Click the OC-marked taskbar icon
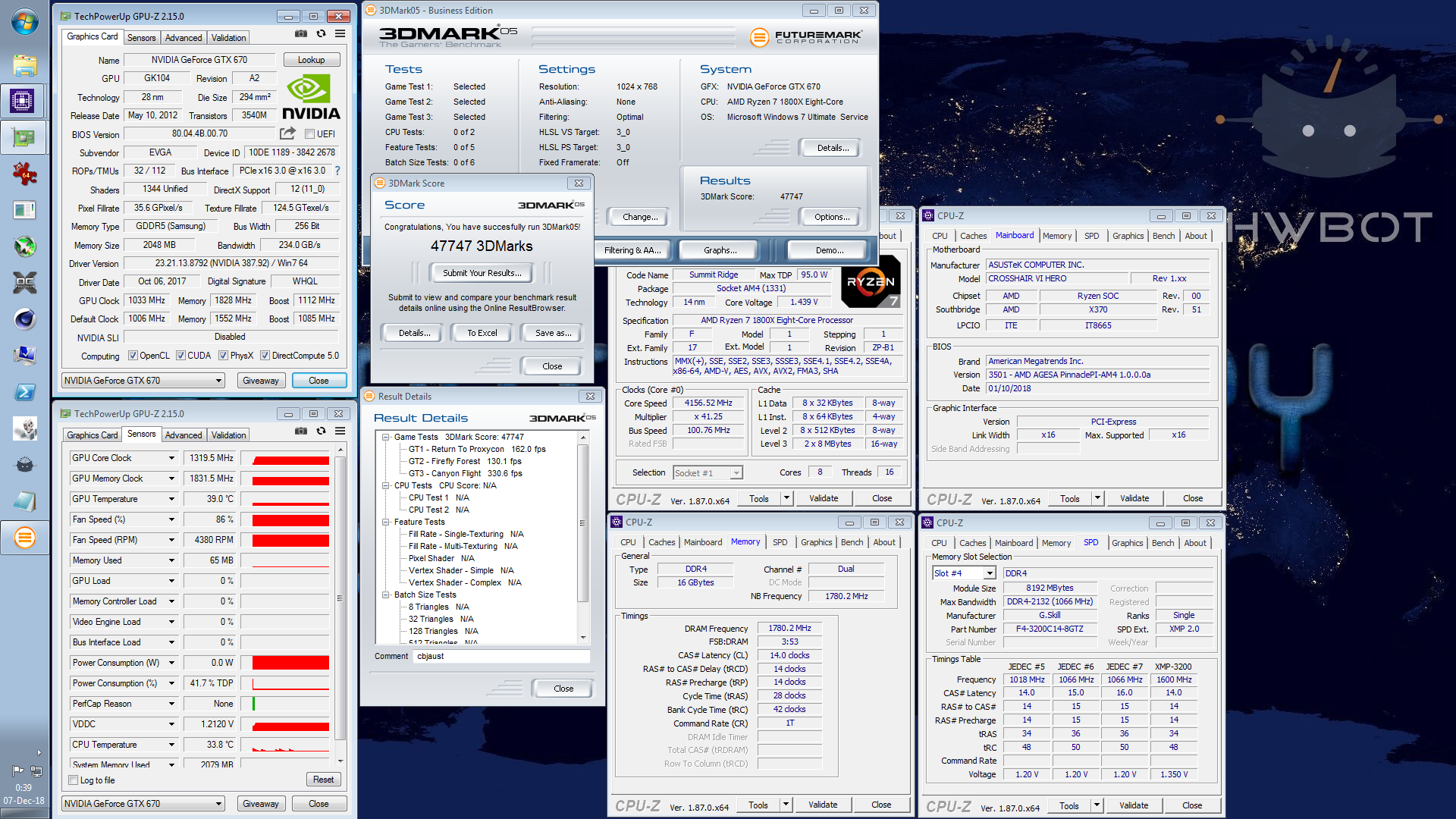Viewport: 1456px width, 819px height. coord(24,283)
